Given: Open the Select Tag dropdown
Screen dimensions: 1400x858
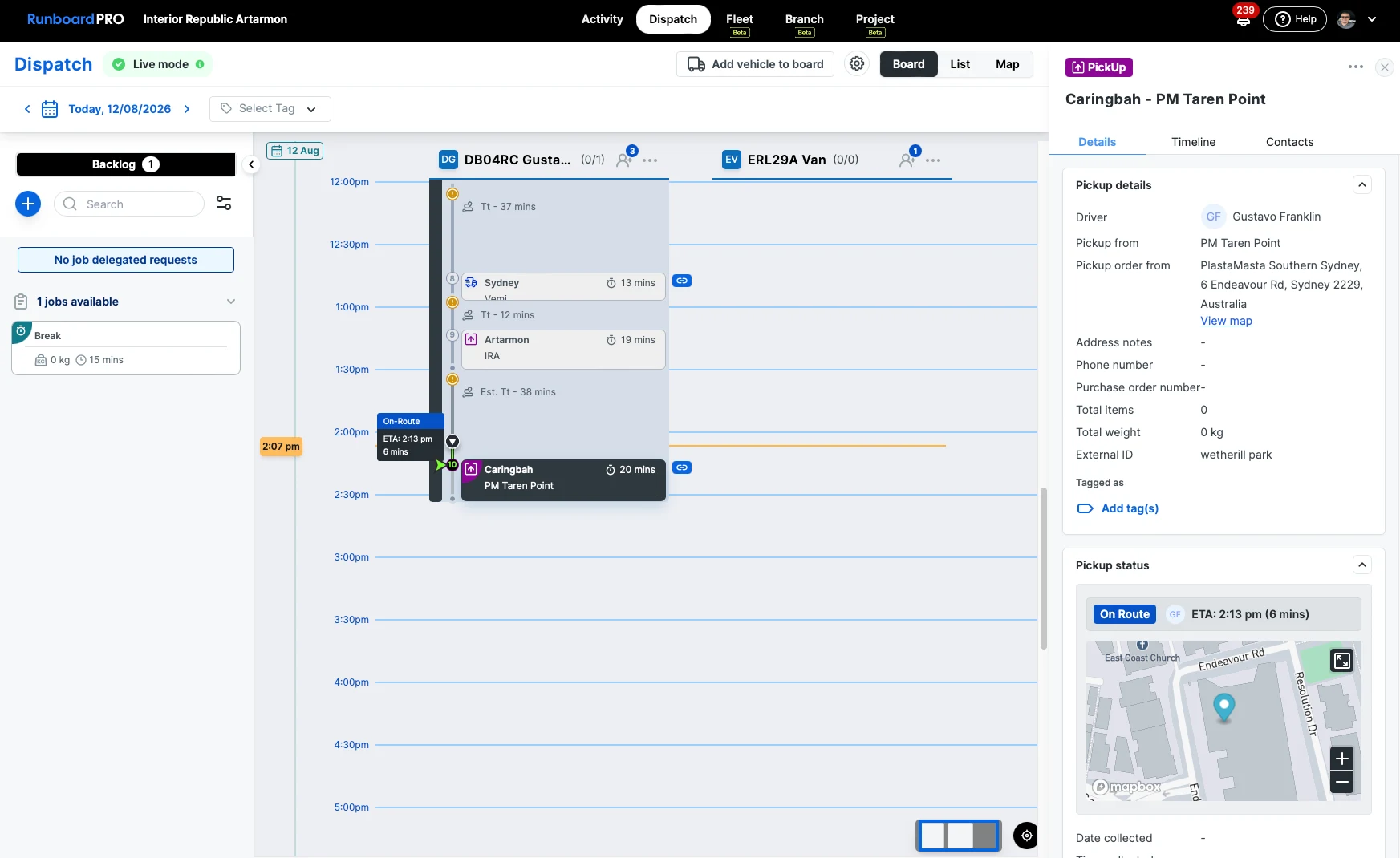Looking at the screenshot, I should [270, 109].
